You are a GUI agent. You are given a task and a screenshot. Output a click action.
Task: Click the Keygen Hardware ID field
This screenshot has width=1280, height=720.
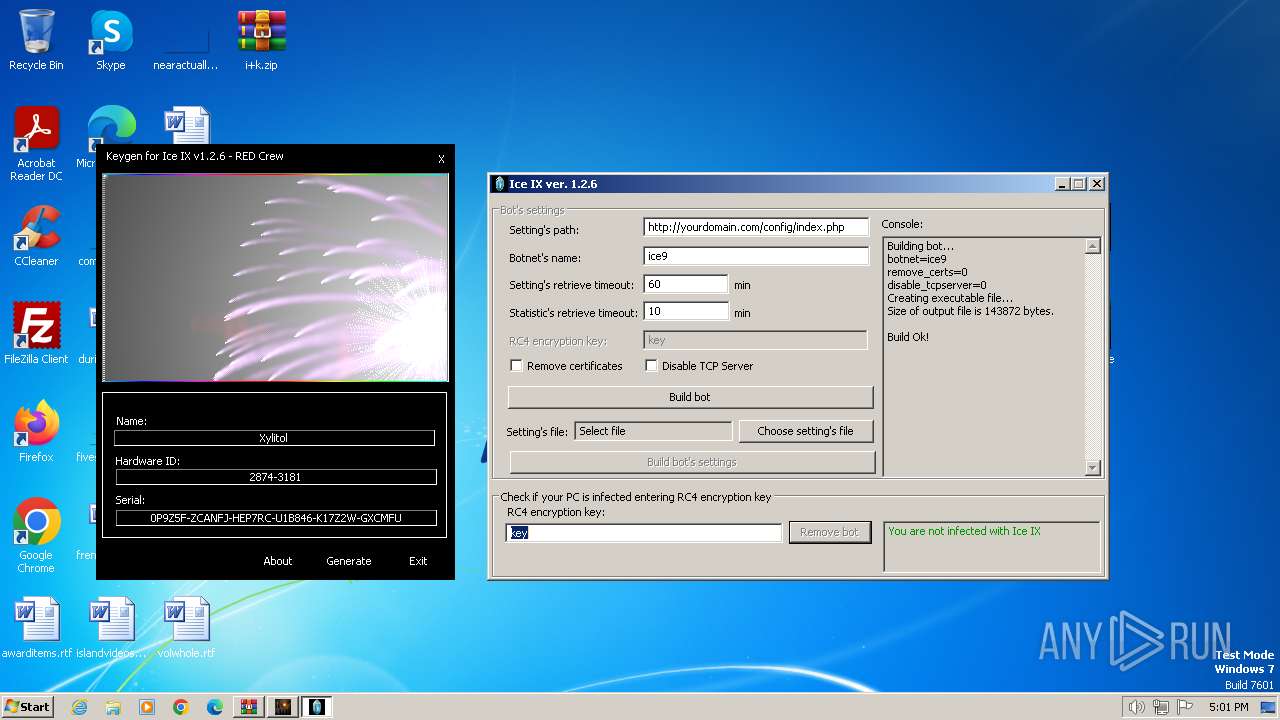pos(275,477)
